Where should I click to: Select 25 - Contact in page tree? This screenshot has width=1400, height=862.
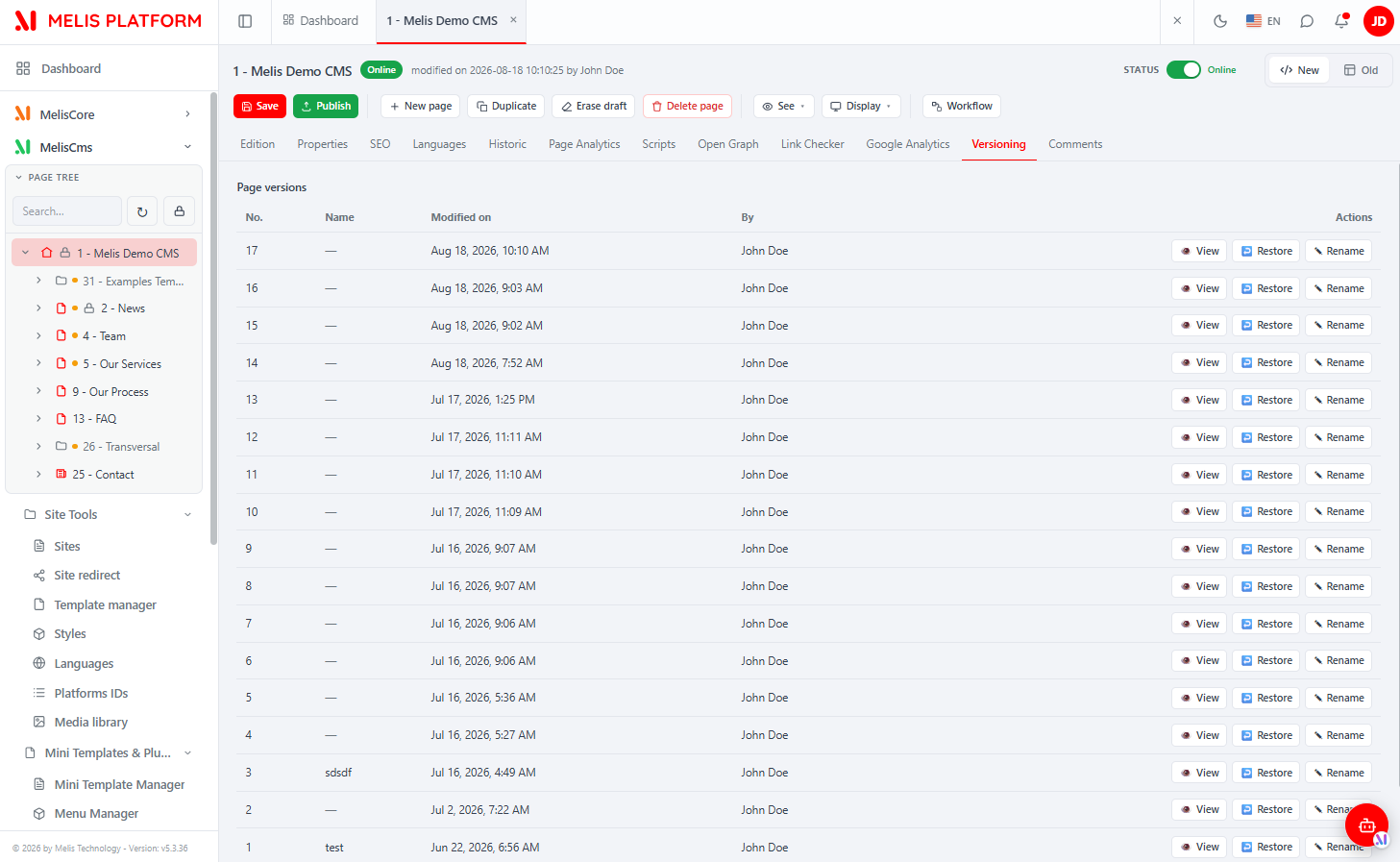tap(103, 475)
